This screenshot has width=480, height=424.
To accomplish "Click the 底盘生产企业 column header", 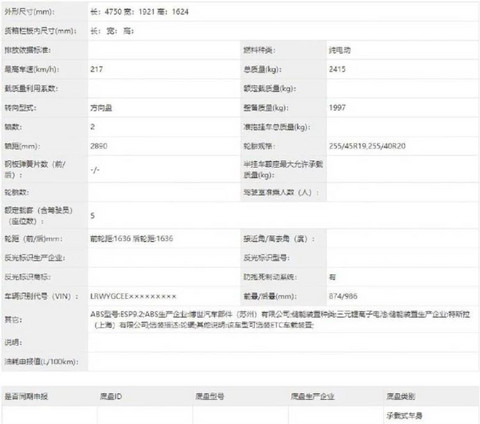I will click(312, 396).
